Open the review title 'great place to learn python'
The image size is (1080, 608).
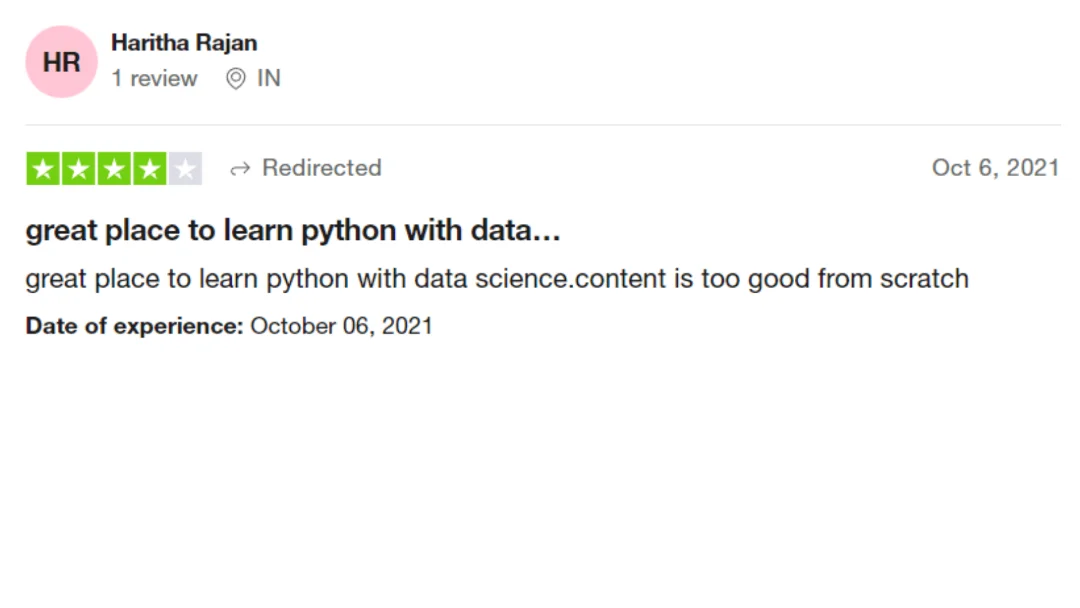(x=293, y=231)
